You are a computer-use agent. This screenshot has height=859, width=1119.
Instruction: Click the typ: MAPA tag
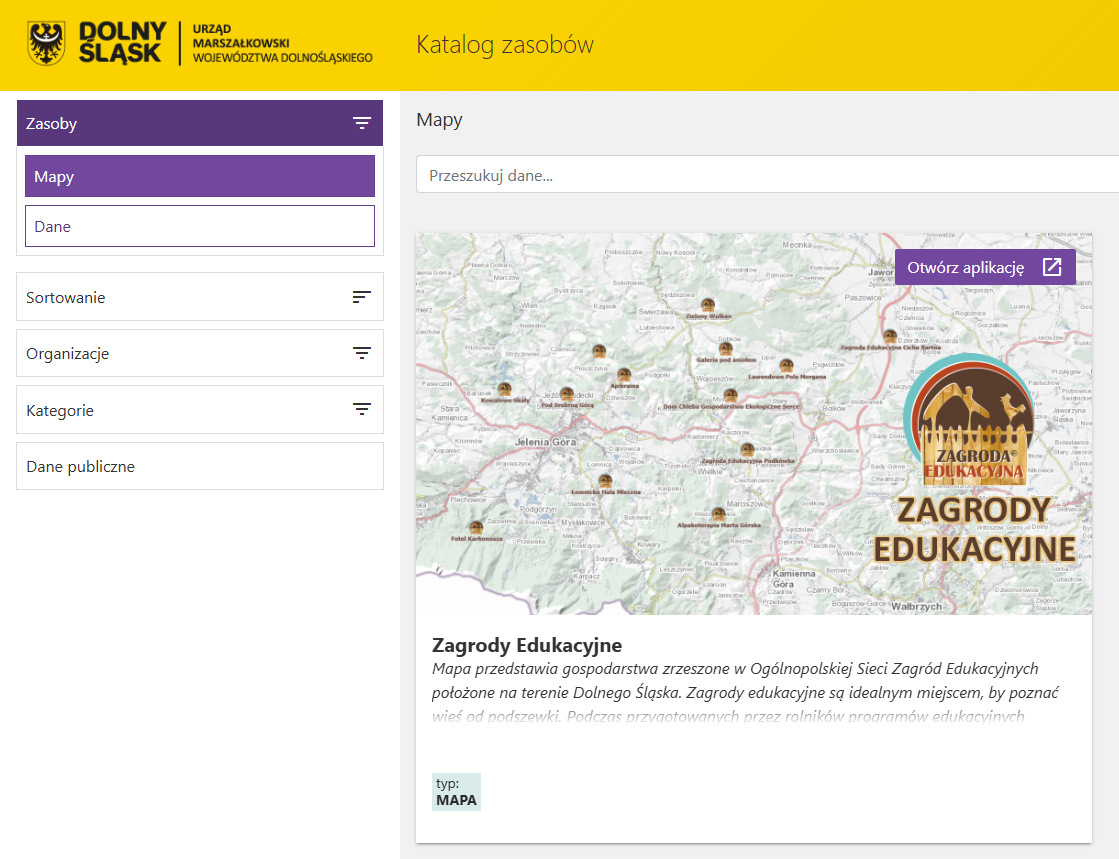[456, 792]
